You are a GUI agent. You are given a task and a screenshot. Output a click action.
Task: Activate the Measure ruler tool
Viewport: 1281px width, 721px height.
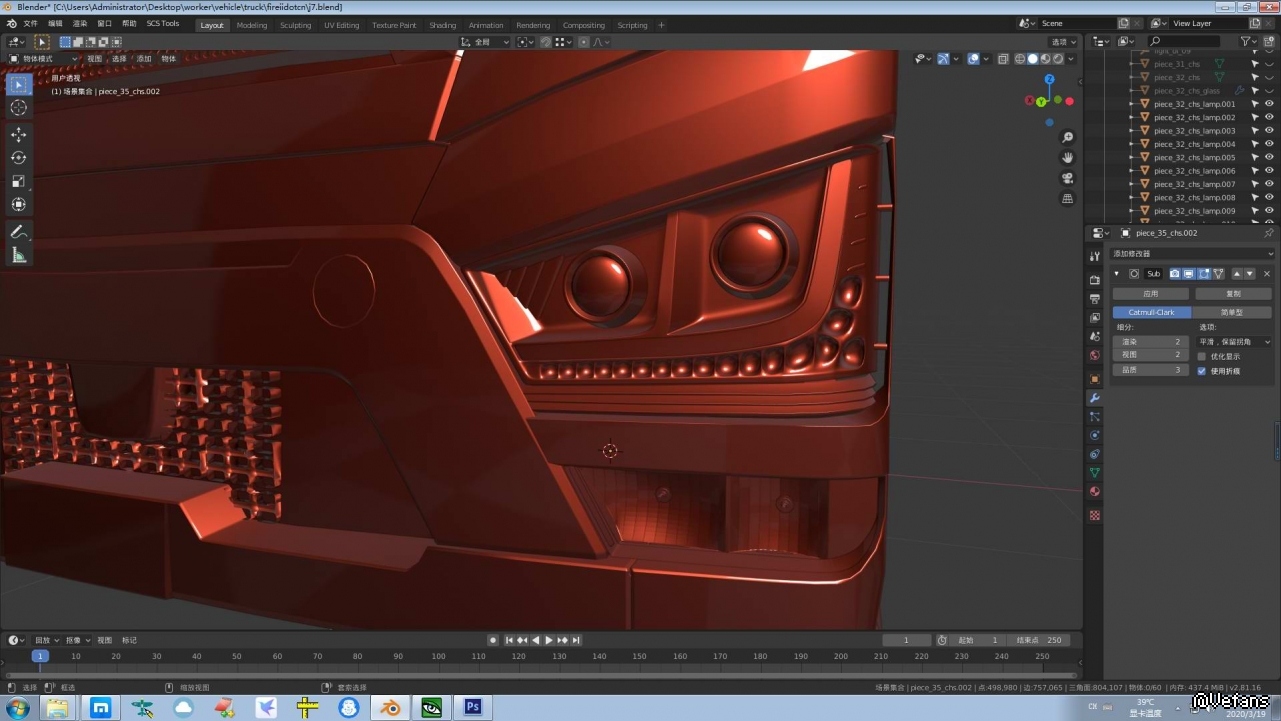(x=18, y=255)
